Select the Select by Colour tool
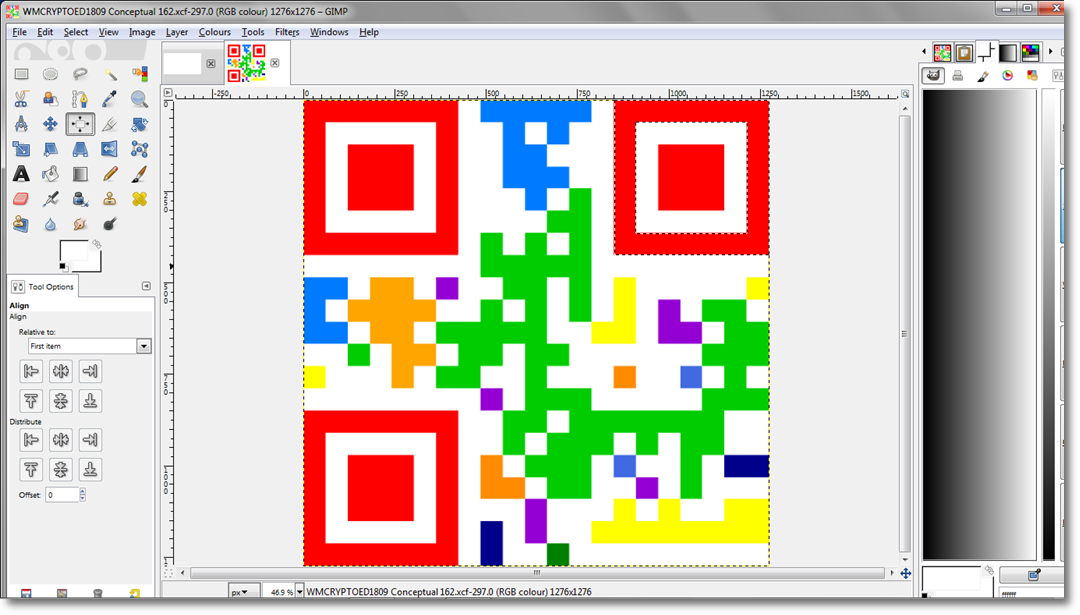Image resolution: width=1080 pixels, height=615 pixels. coord(139,74)
